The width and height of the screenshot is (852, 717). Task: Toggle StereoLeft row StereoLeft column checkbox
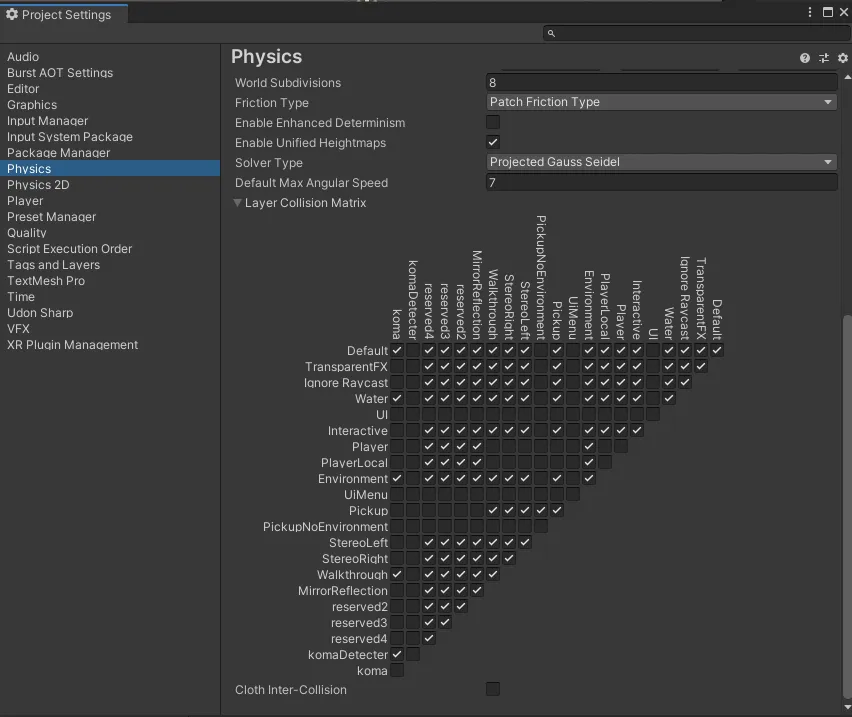click(525, 542)
